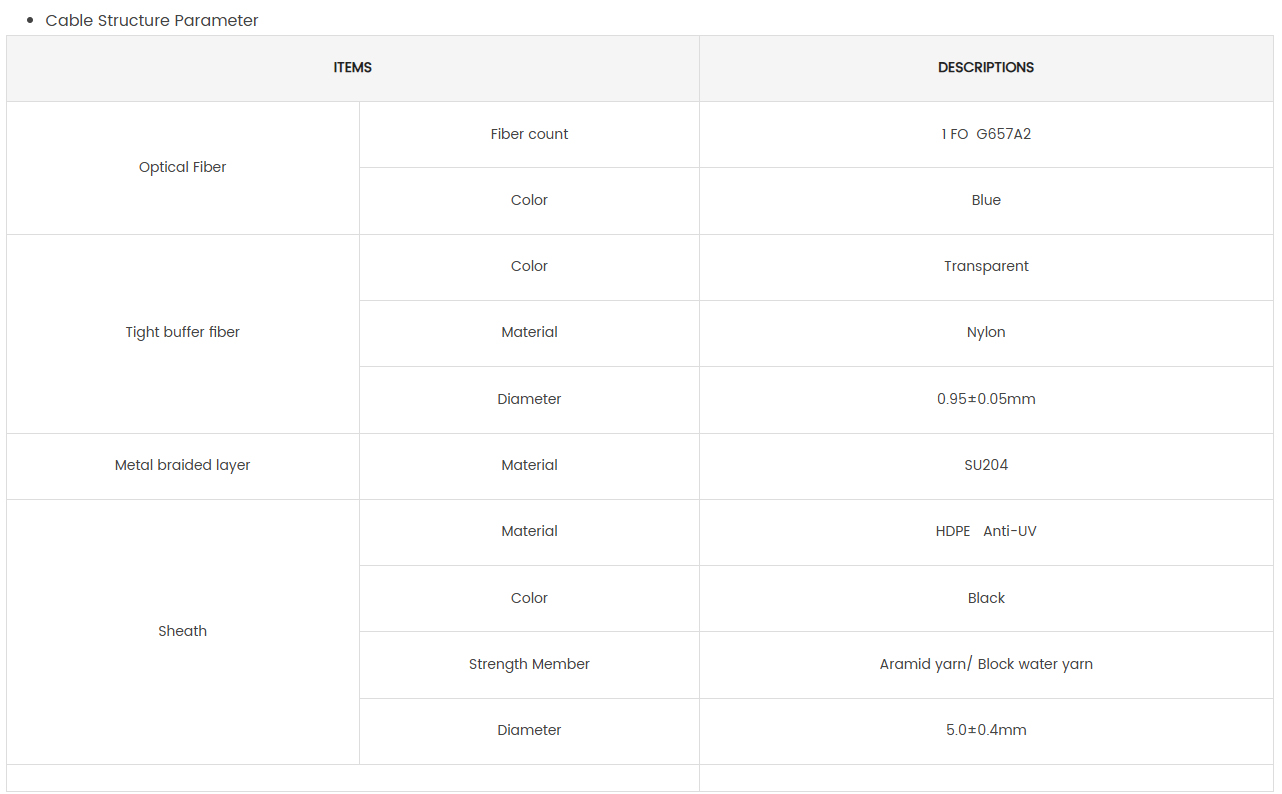Click the HDPE Anti-UV value

pos(986,531)
